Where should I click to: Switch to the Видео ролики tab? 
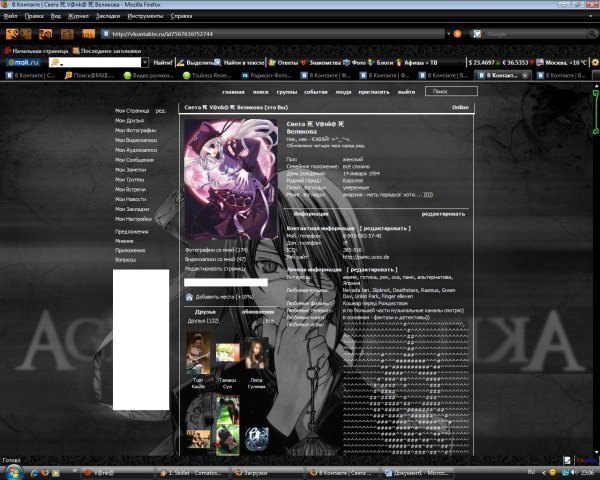click(148, 75)
